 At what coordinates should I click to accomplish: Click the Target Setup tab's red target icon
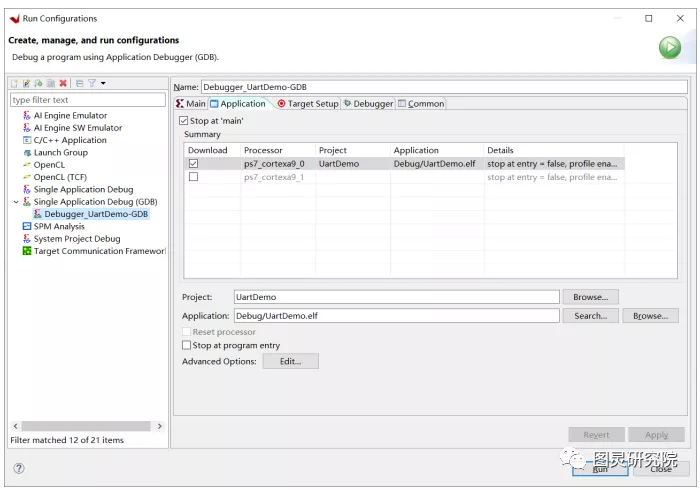pos(281,104)
